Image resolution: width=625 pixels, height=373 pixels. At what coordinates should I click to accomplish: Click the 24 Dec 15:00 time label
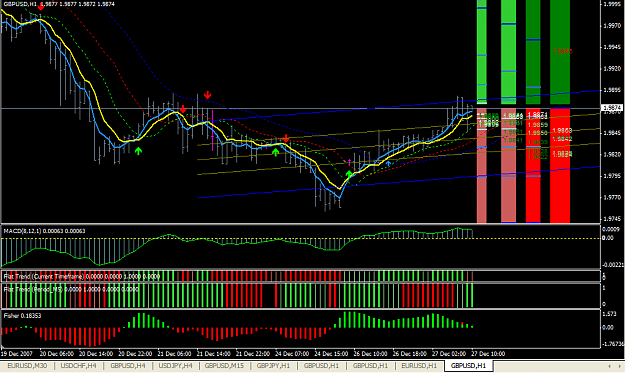331,353
